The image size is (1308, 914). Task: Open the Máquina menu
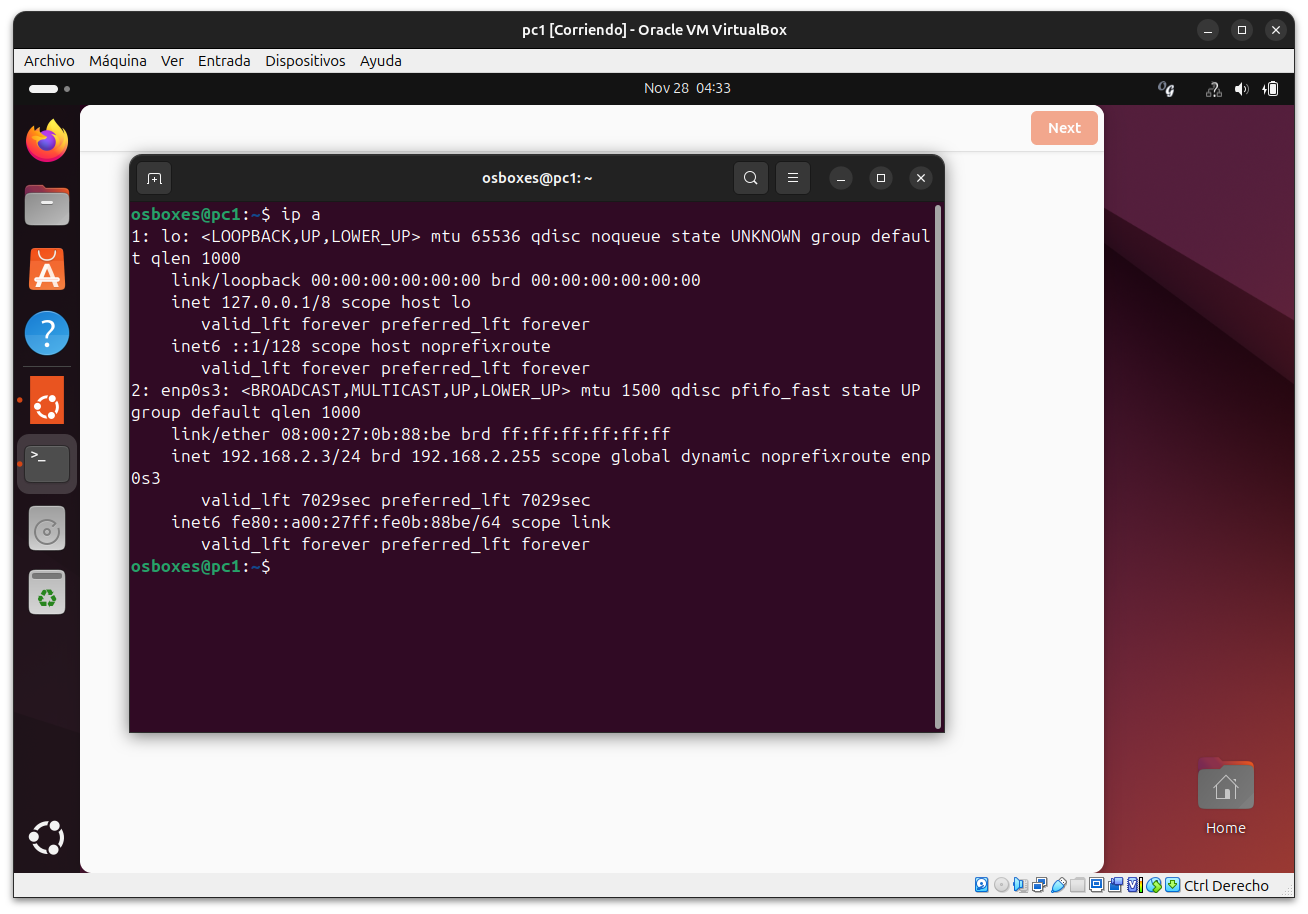(118, 61)
